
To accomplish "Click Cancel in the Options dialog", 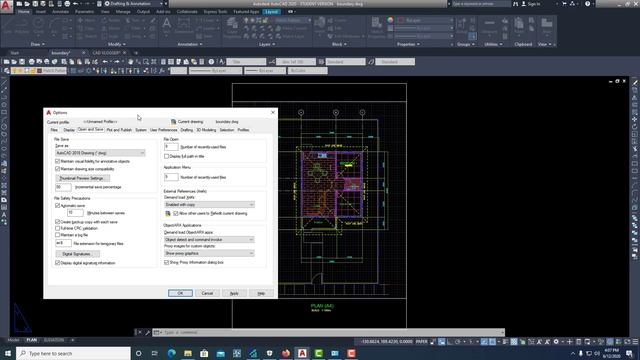I will click(207, 293).
